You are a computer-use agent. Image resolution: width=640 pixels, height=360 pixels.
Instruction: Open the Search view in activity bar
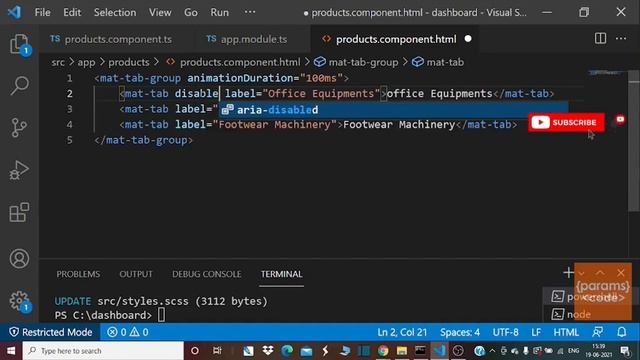(x=19, y=85)
